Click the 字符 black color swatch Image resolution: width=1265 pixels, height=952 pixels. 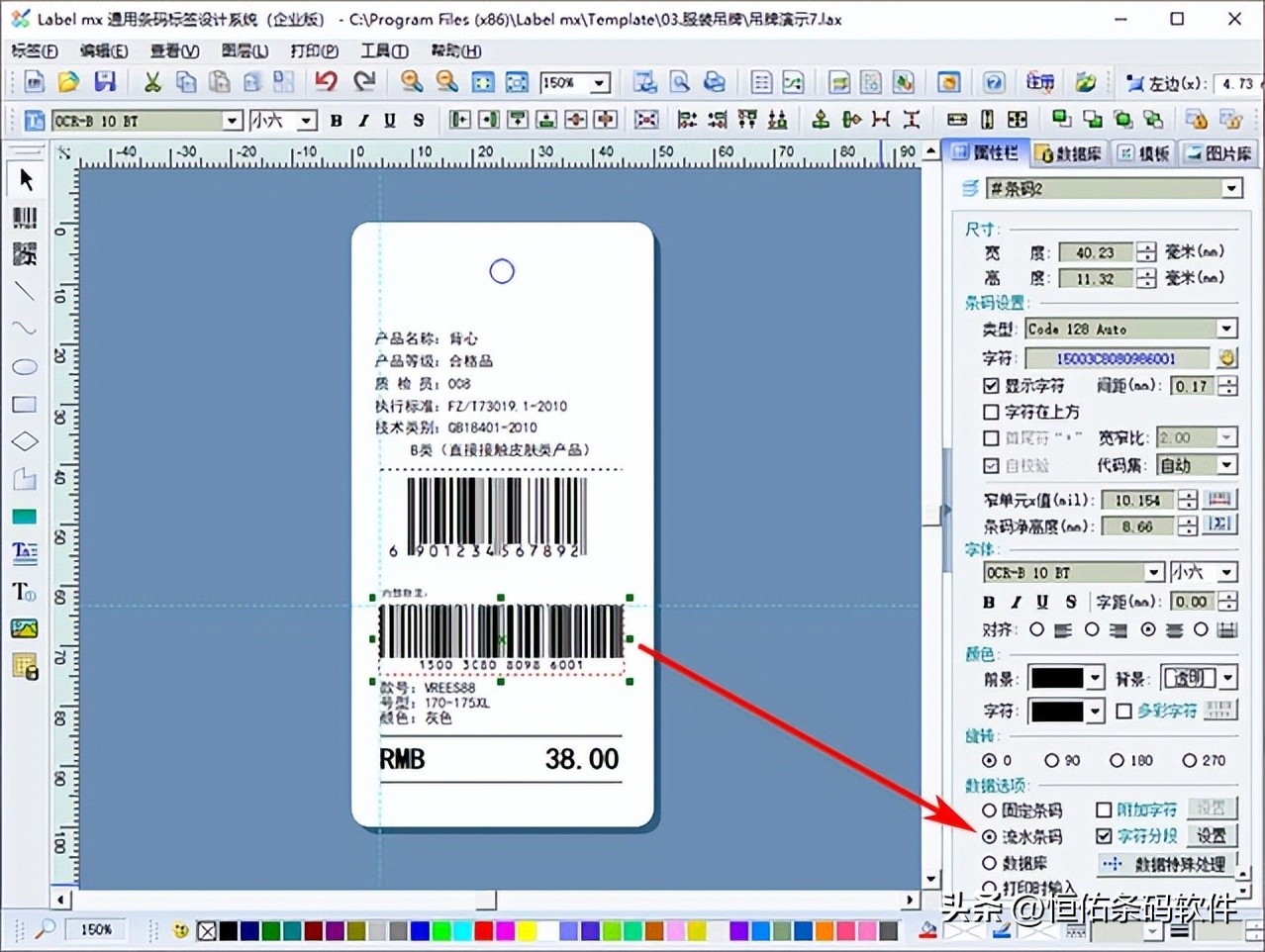(x=1057, y=711)
